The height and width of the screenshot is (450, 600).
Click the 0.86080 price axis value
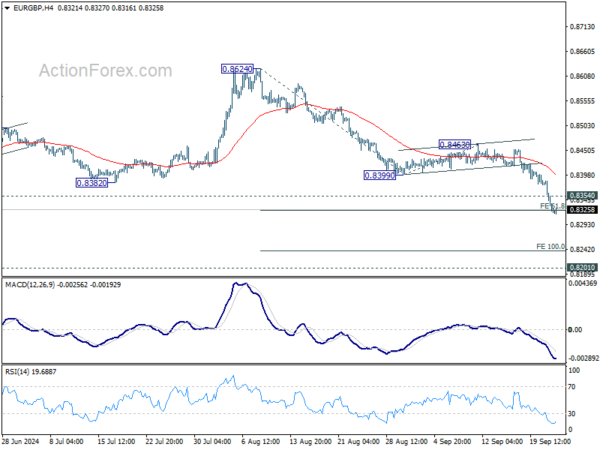[582, 76]
